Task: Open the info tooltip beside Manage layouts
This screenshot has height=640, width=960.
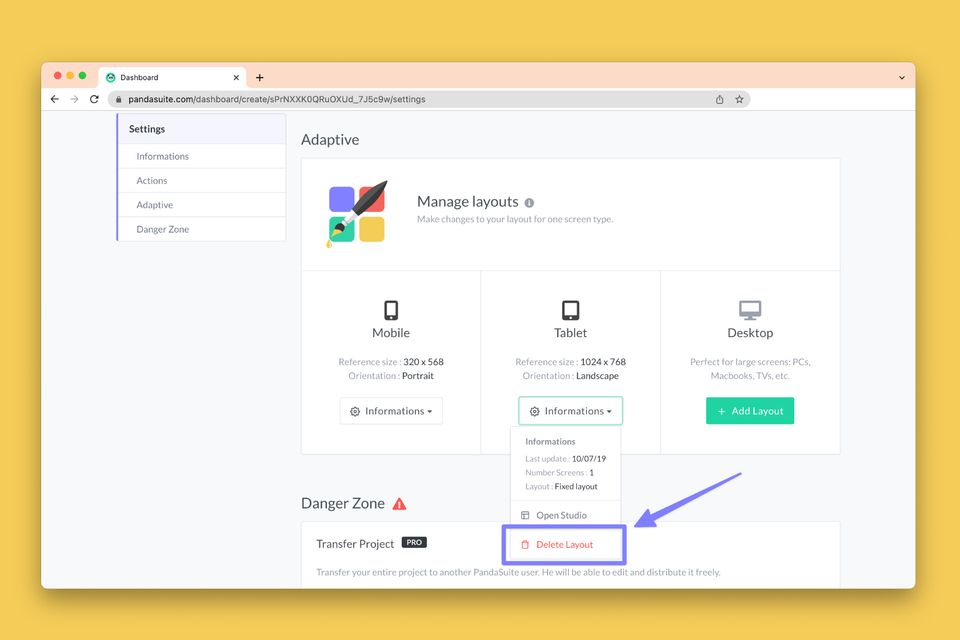Action: point(530,203)
